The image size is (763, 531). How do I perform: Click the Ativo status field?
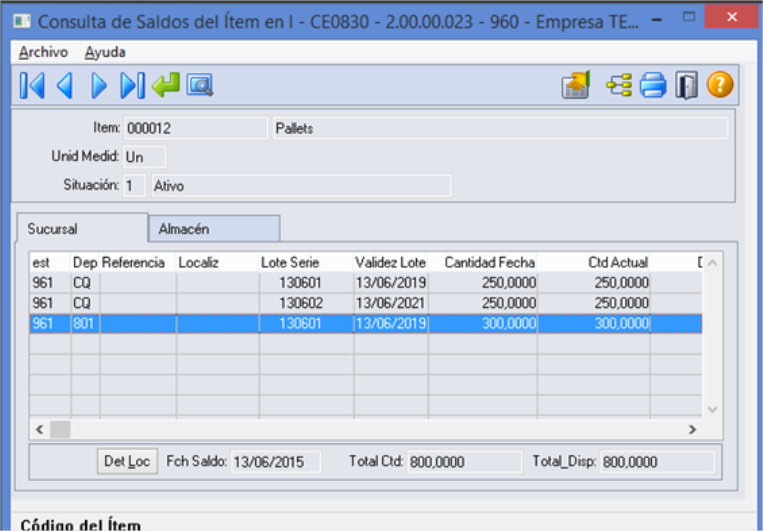coord(302,185)
